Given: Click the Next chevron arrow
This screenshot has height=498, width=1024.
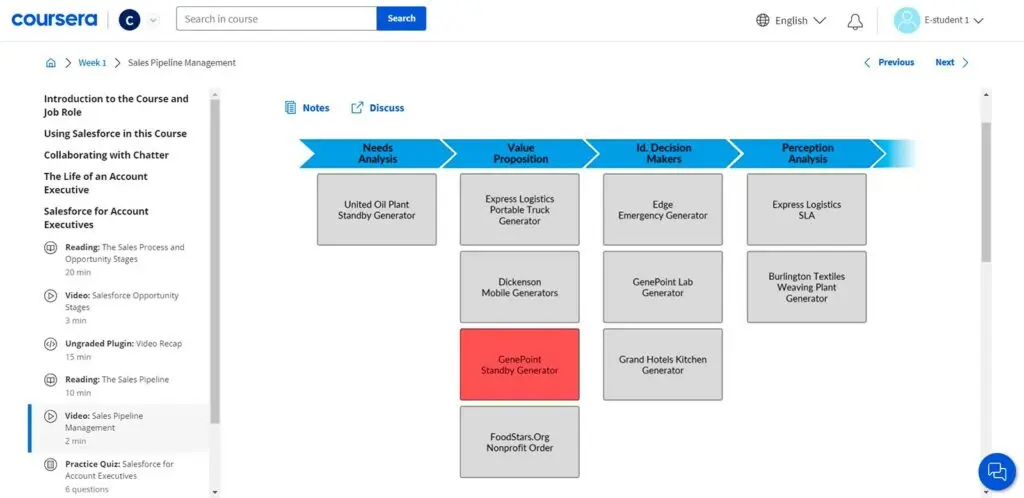Looking at the screenshot, I should [965, 62].
